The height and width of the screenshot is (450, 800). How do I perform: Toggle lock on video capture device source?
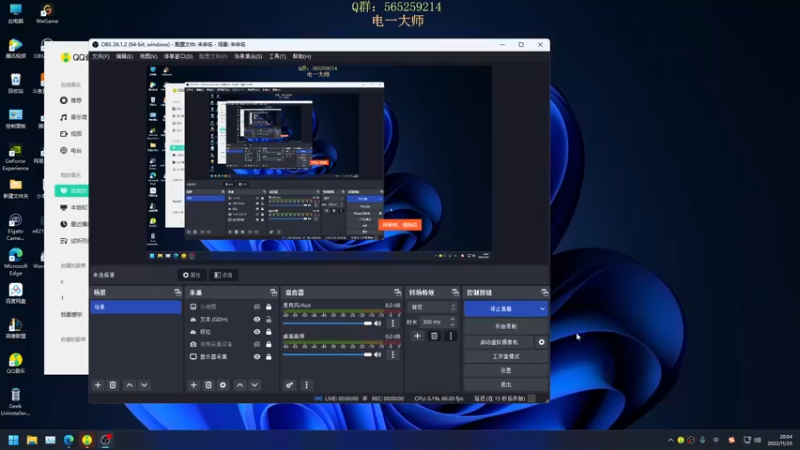268,344
